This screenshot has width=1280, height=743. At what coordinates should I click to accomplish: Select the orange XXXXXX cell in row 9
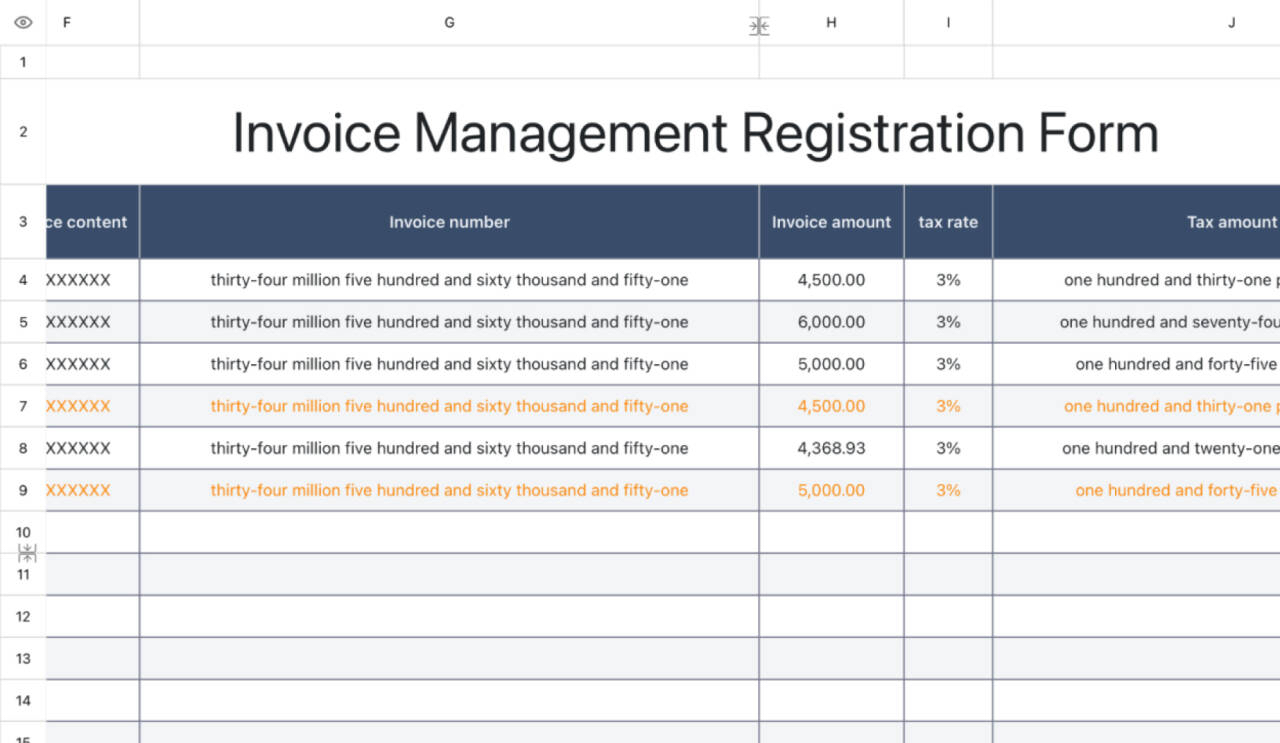93,490
